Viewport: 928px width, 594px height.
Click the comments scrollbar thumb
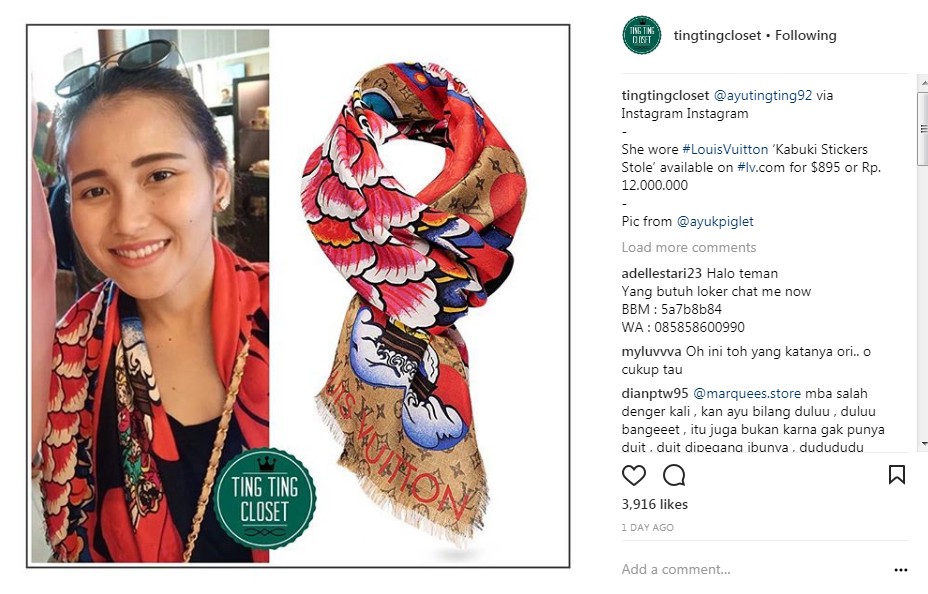pyautogui.click(x=923, y=128)
